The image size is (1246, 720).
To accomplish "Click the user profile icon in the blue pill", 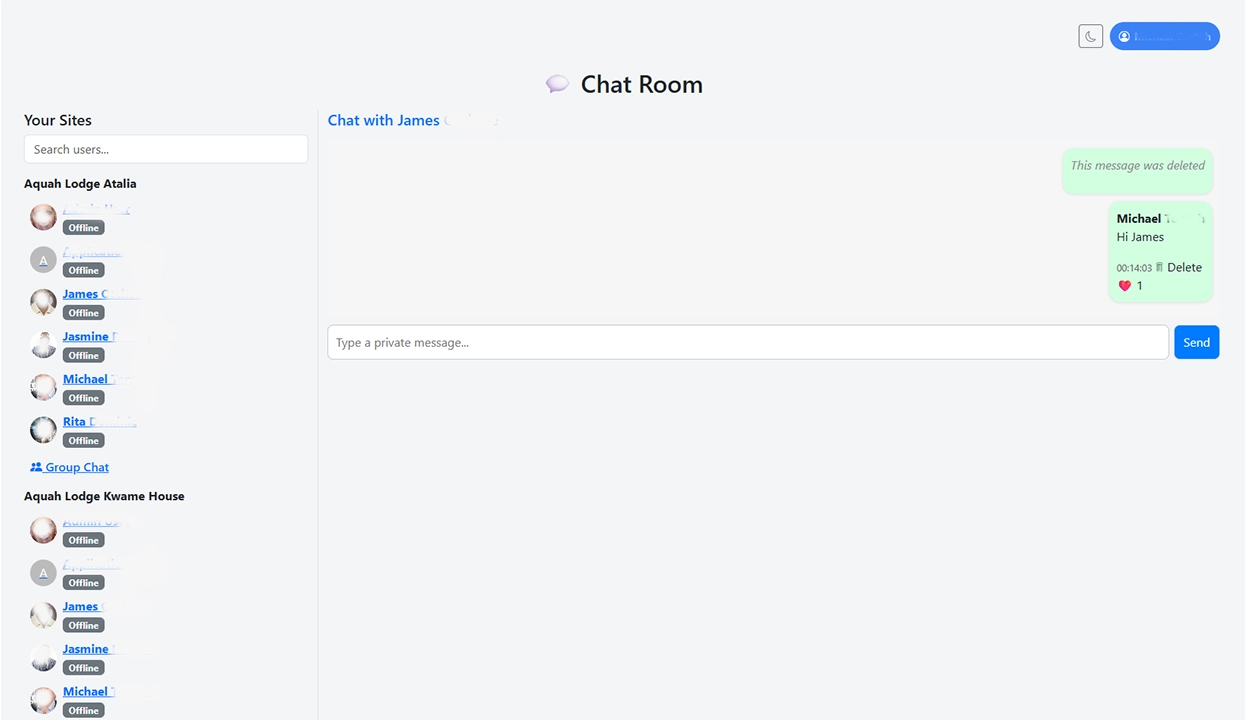I will 1124,36.
